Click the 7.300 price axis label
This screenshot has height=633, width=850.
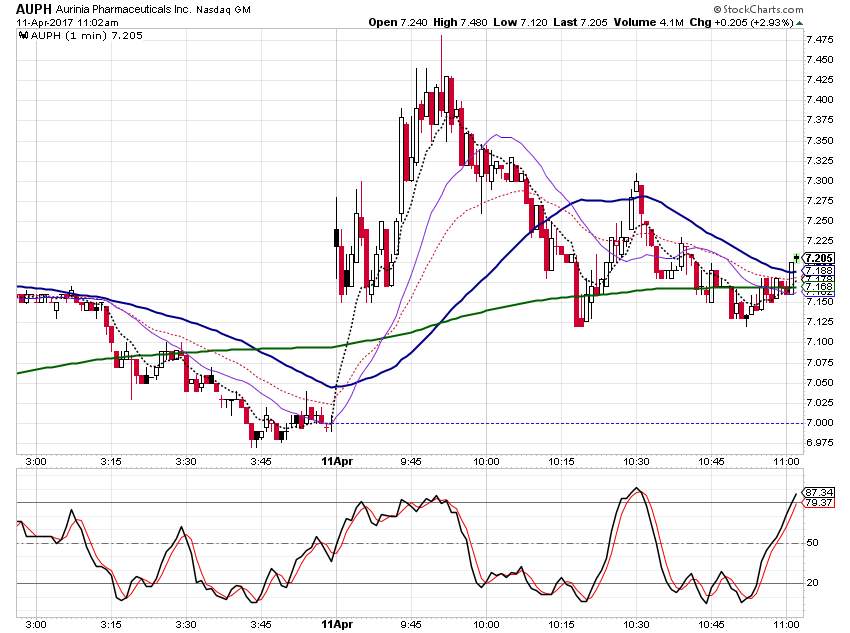click(x=820, y=180)
